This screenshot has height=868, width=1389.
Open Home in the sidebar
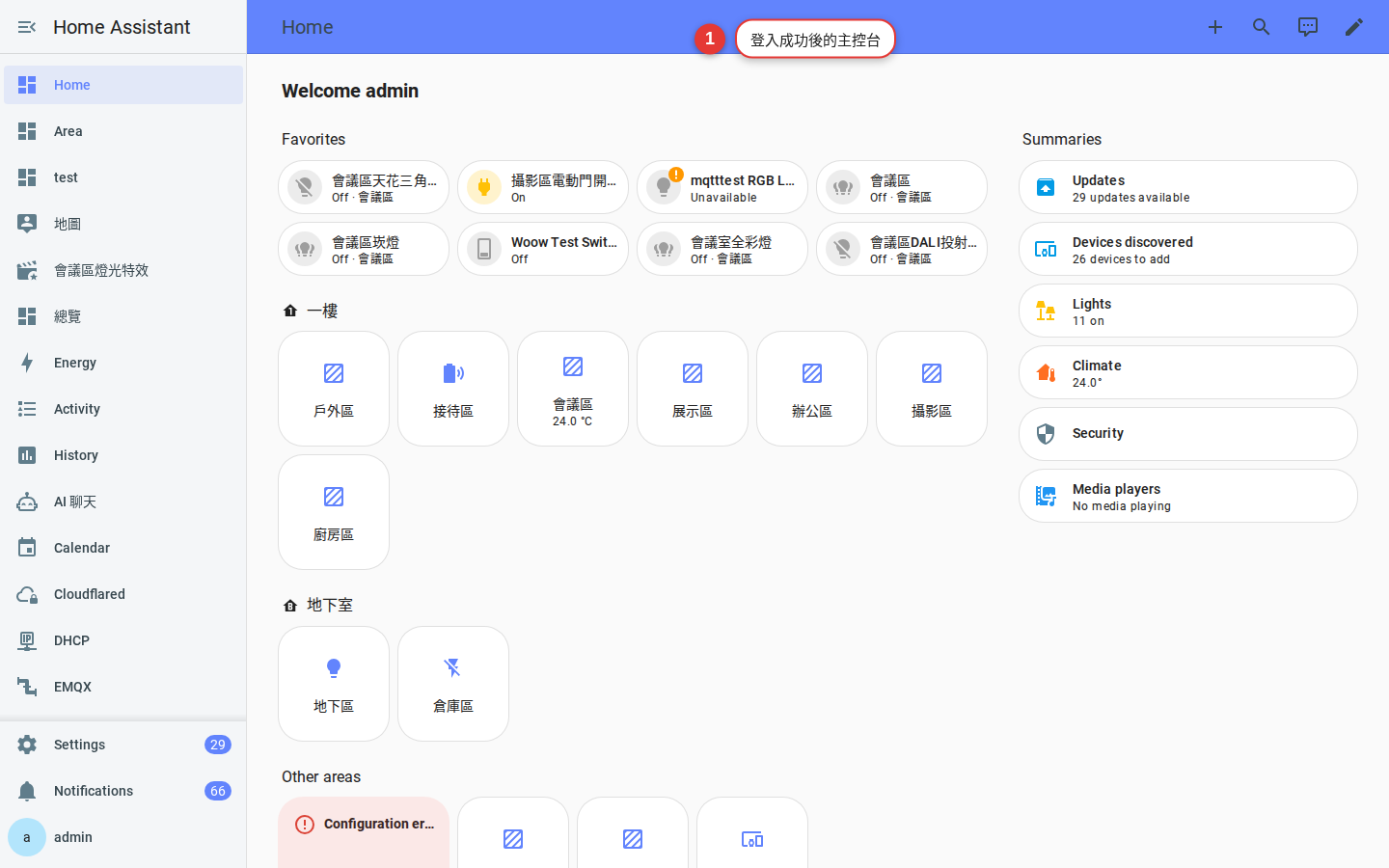(123, 85)
